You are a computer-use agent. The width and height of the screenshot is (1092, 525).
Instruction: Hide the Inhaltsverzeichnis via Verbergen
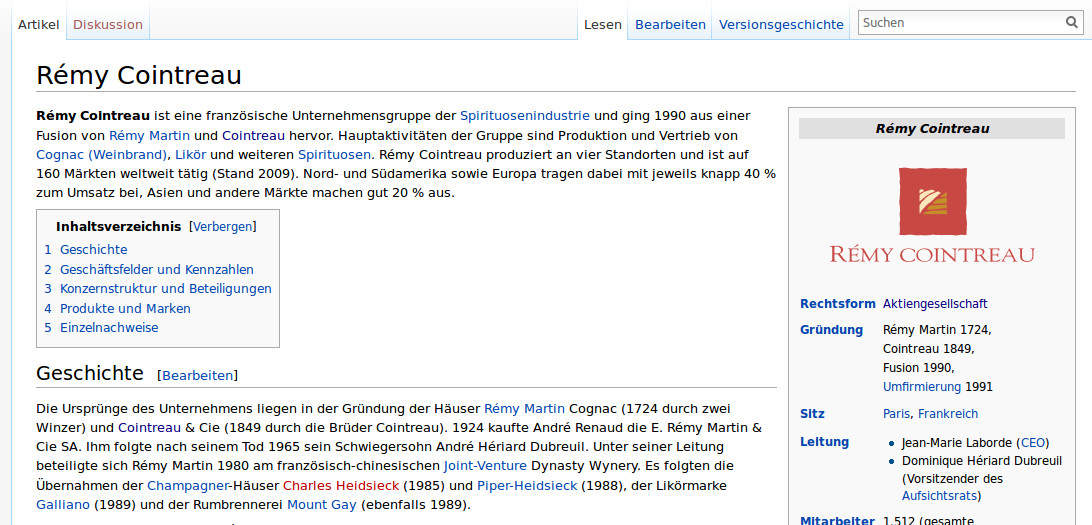(223, 227)
